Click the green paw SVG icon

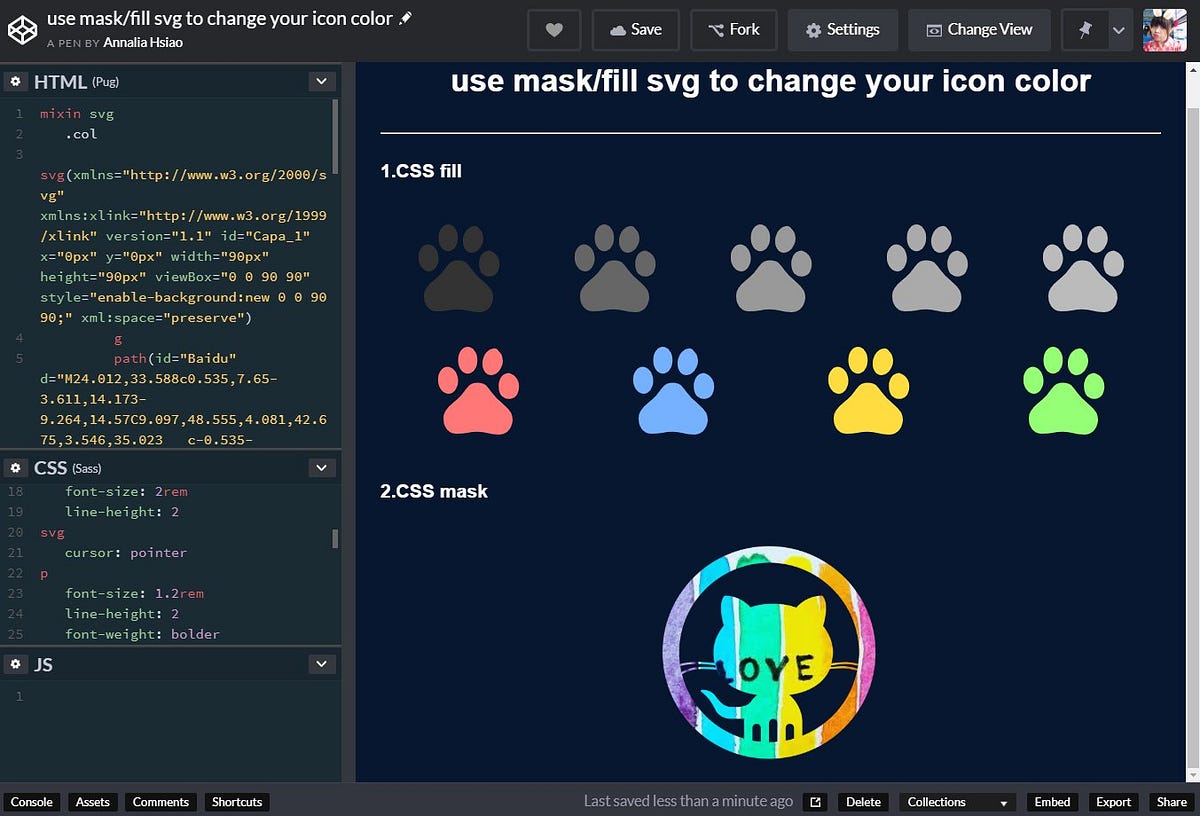coord(1063,390)
